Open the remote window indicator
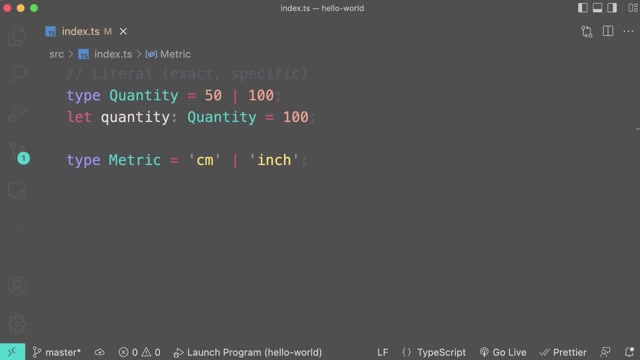 point(12,352)
